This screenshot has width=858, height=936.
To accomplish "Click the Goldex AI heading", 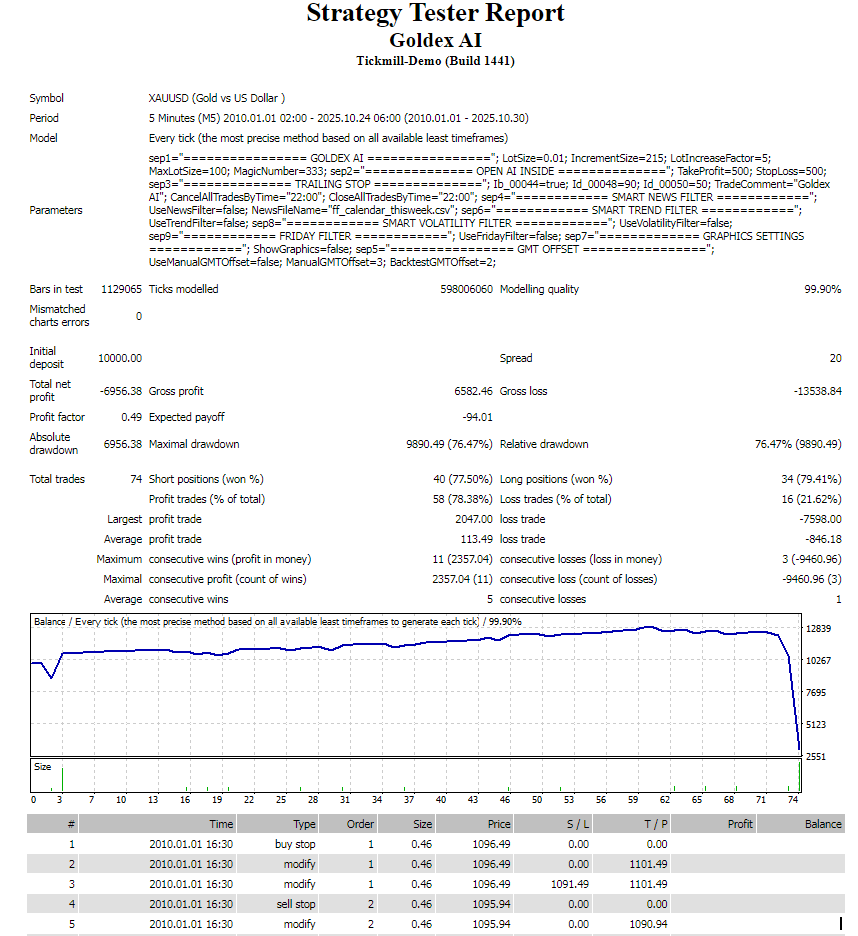I will pos(435,40).
